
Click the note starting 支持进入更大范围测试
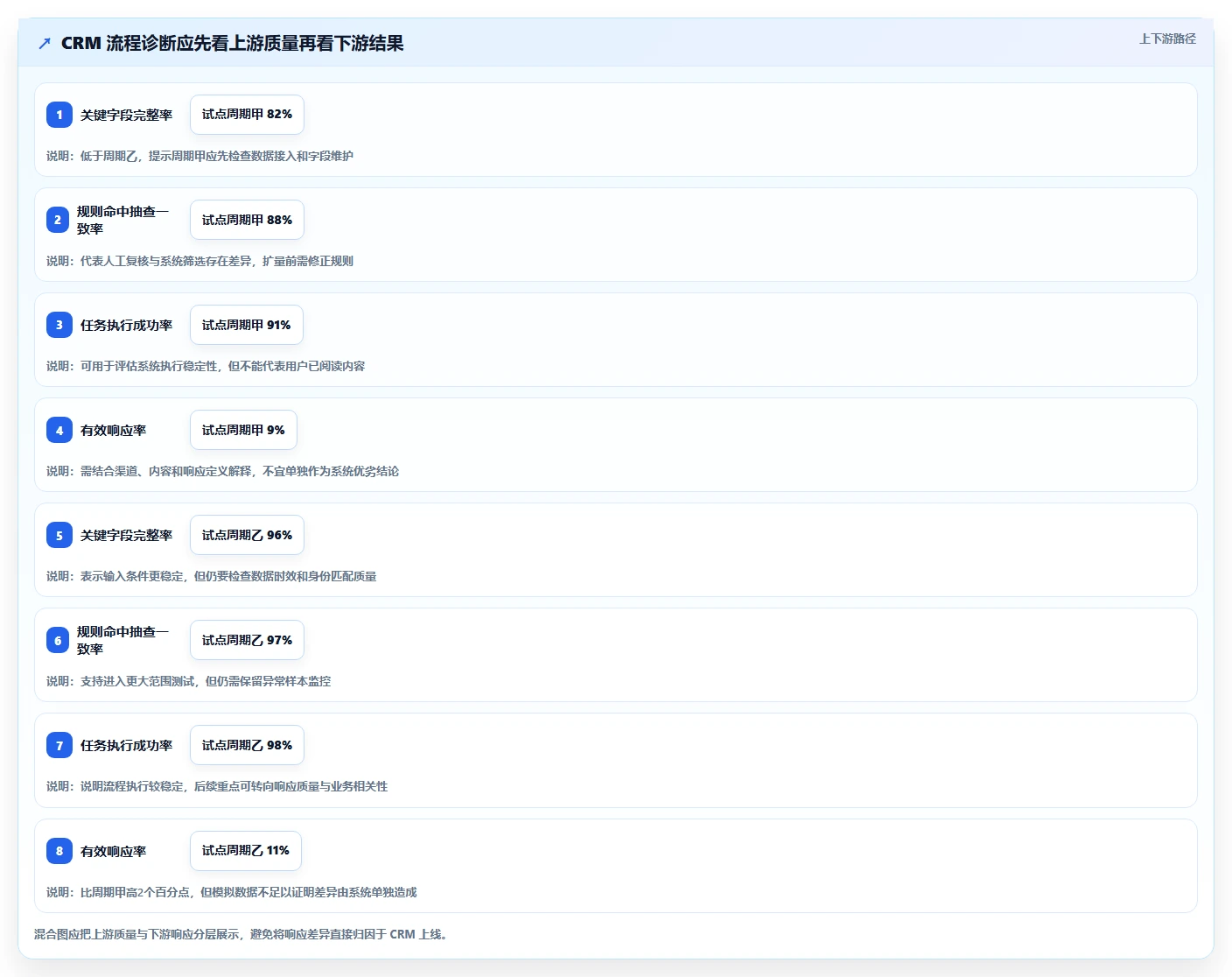point(188,681)
